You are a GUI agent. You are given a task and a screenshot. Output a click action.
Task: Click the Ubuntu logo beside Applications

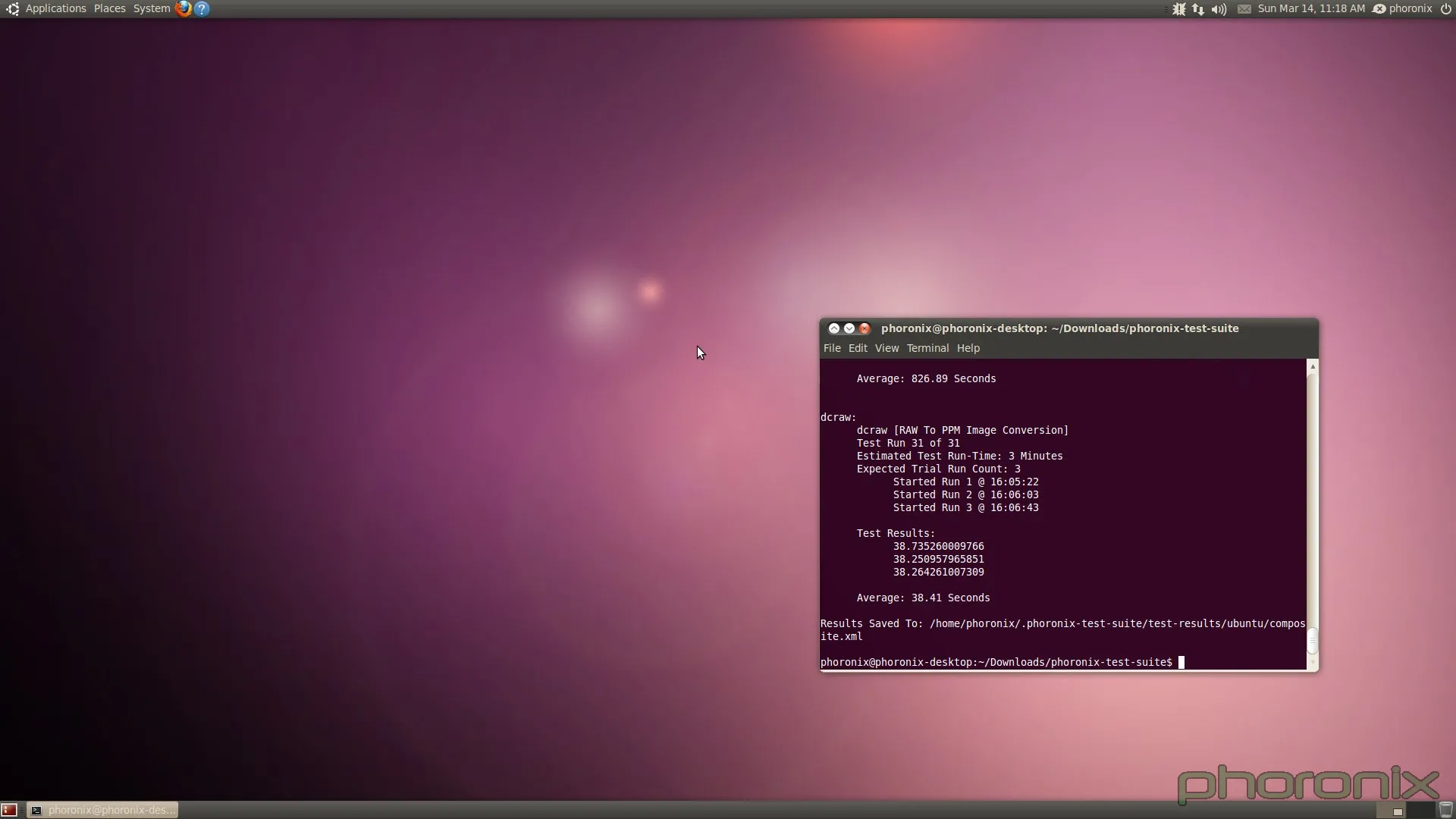(x=12, y=9)
